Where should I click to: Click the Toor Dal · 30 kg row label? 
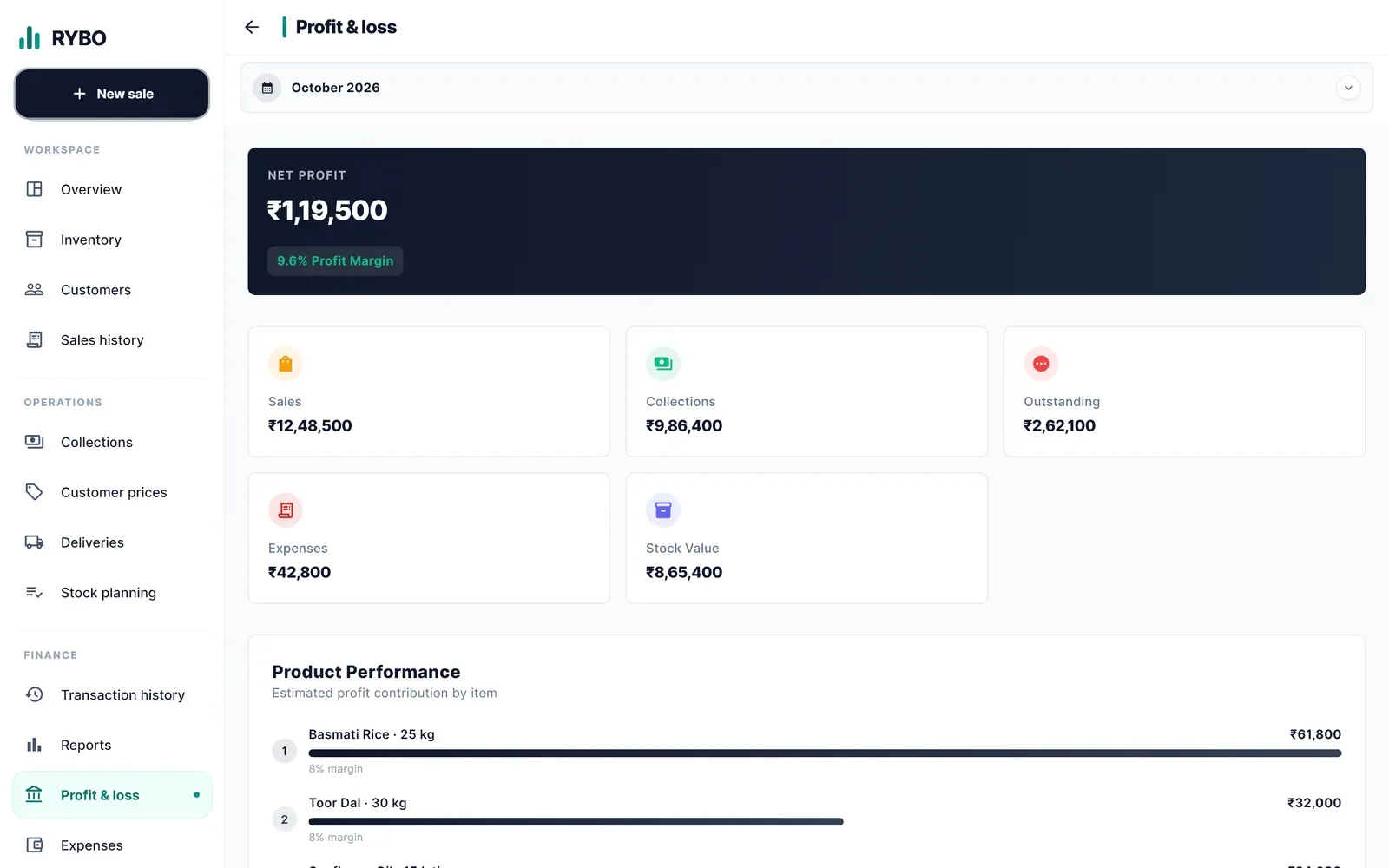[x=358, y=803]
